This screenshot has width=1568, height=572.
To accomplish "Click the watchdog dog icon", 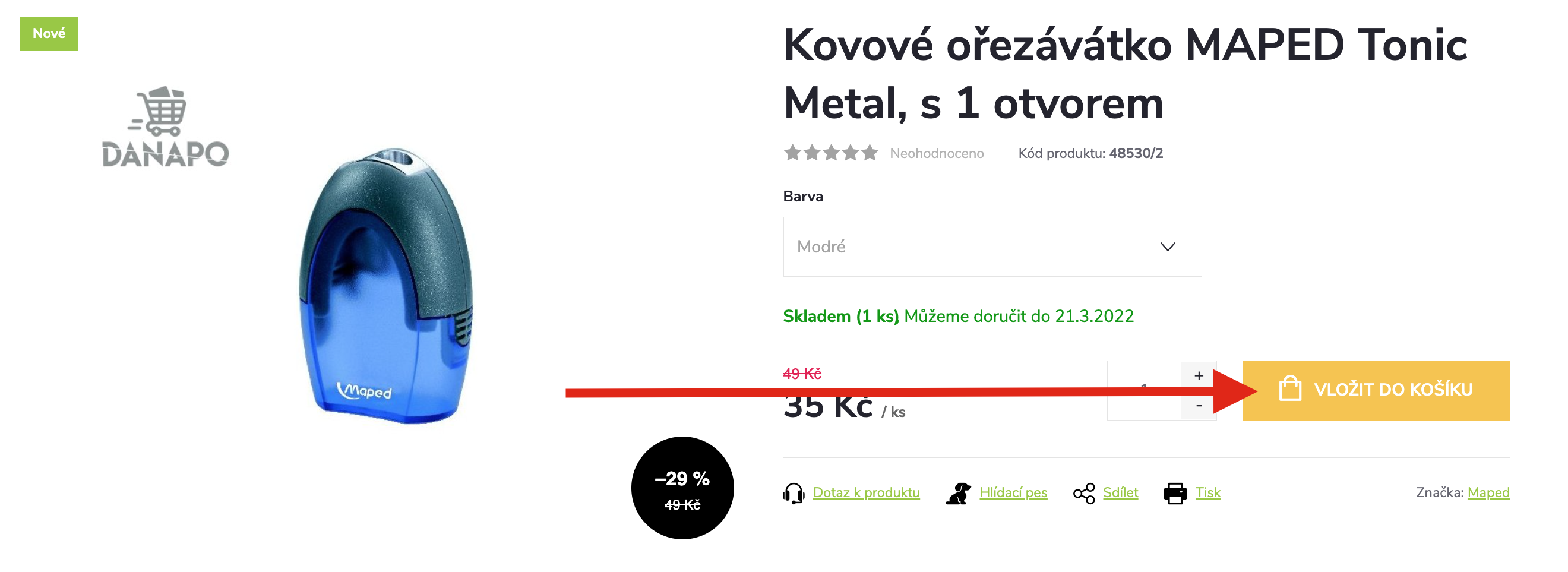I will coord(958,493).
